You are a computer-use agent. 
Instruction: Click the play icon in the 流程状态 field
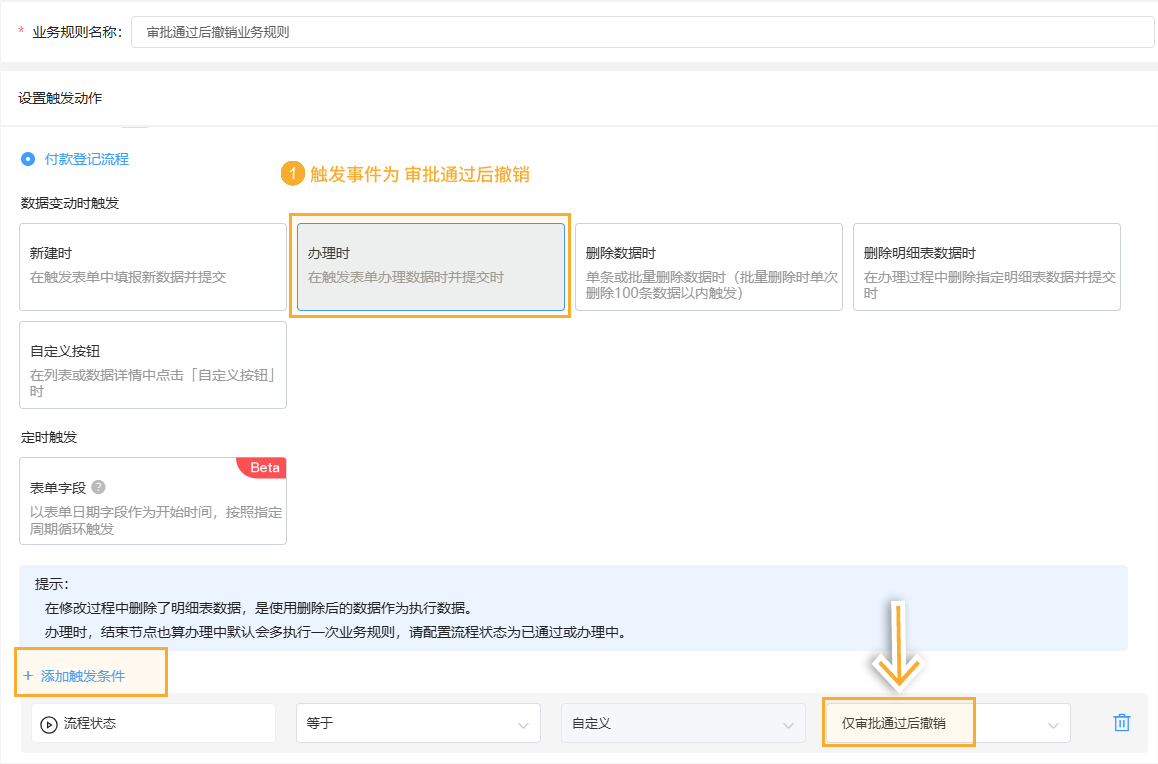[49, 724]
